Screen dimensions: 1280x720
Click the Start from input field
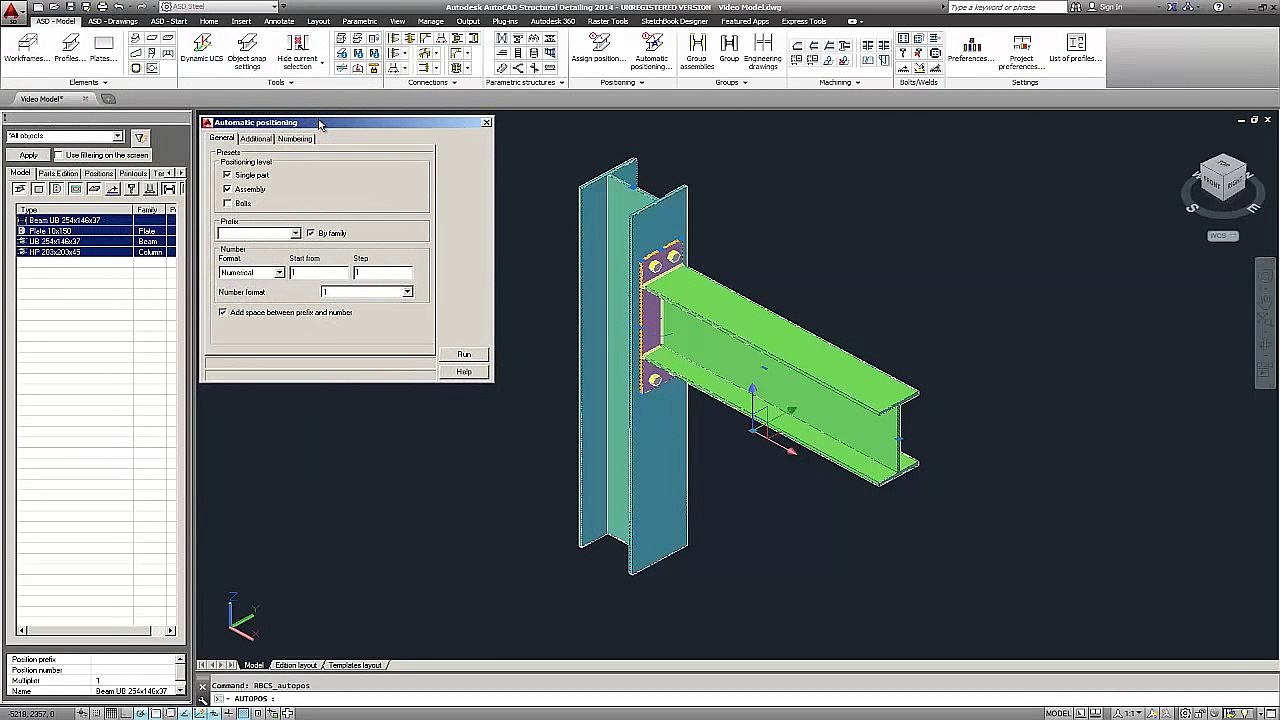click(319, 272)
